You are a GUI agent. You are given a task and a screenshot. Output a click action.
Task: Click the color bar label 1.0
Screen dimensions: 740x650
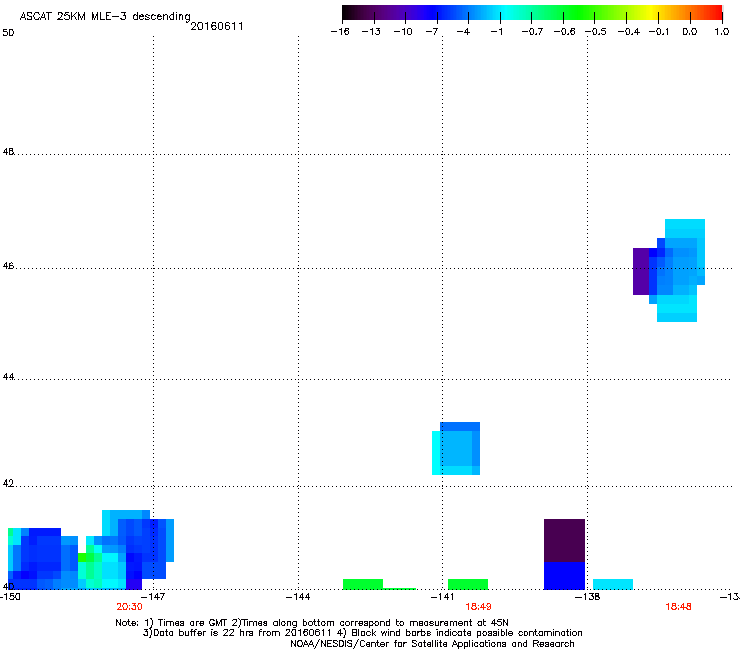pos(722,32)
